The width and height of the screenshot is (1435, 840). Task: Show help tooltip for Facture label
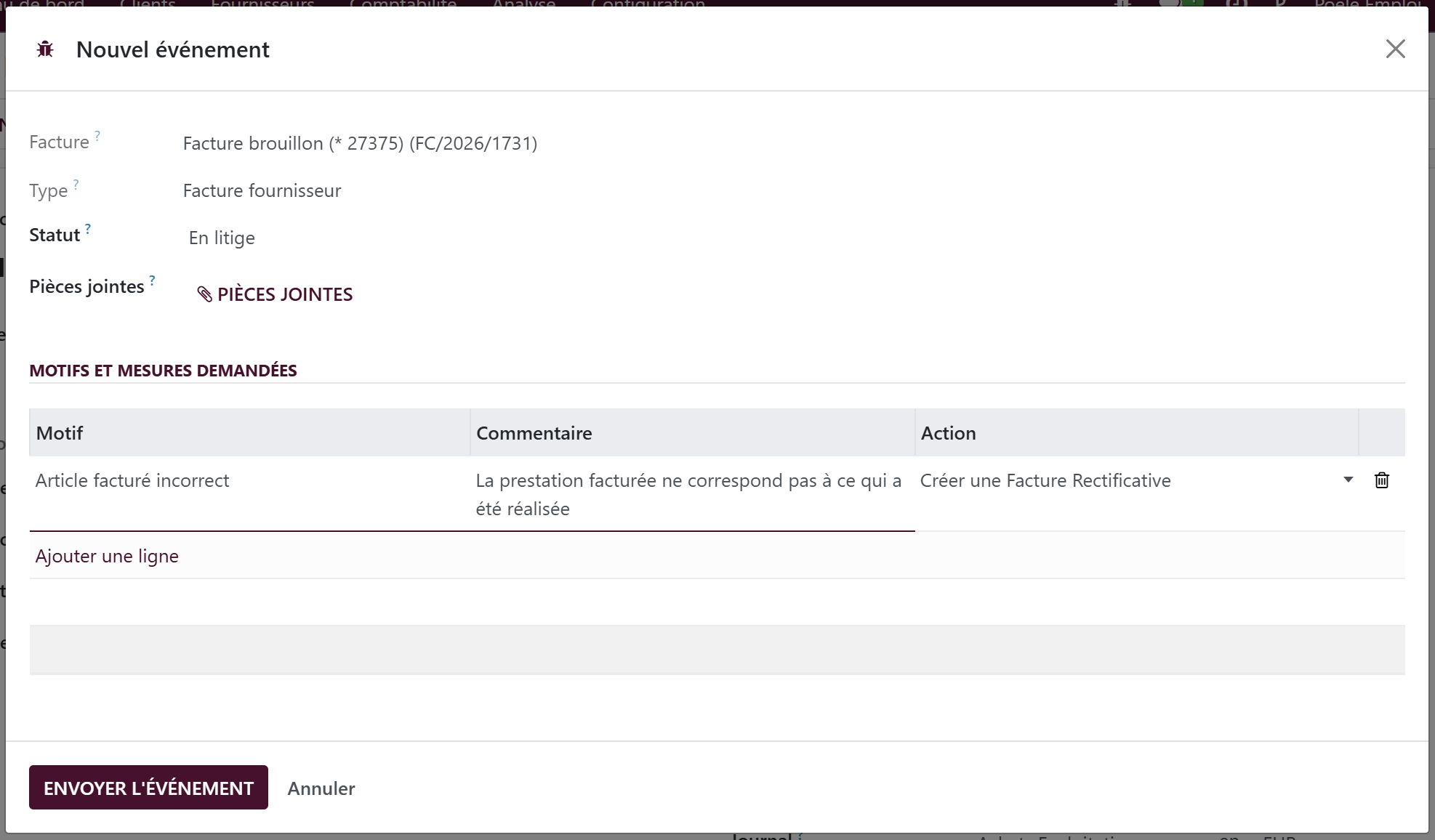pos(97,135)
